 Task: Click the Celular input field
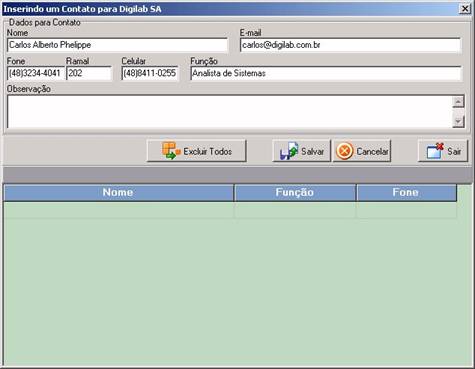click(150, 73)
